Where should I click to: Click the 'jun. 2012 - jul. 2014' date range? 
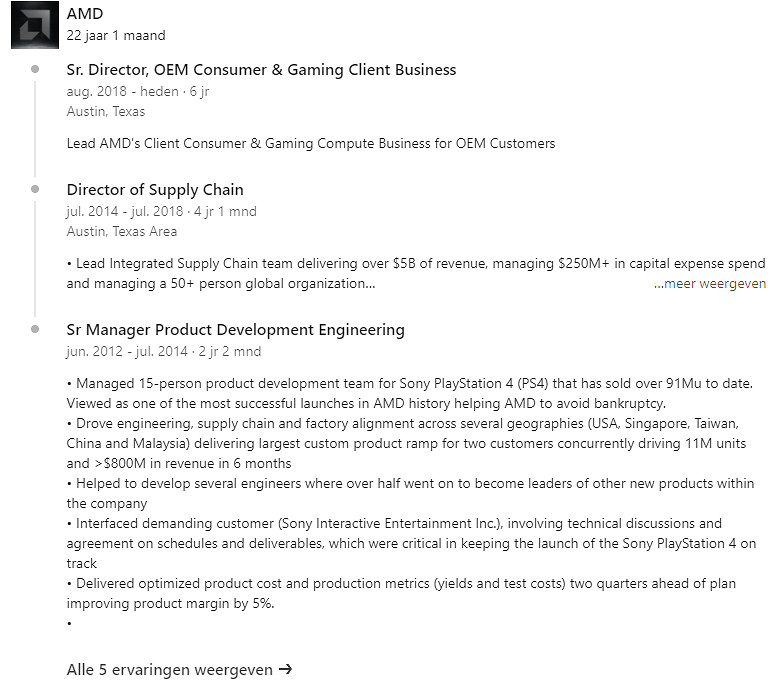click(125, 351)
